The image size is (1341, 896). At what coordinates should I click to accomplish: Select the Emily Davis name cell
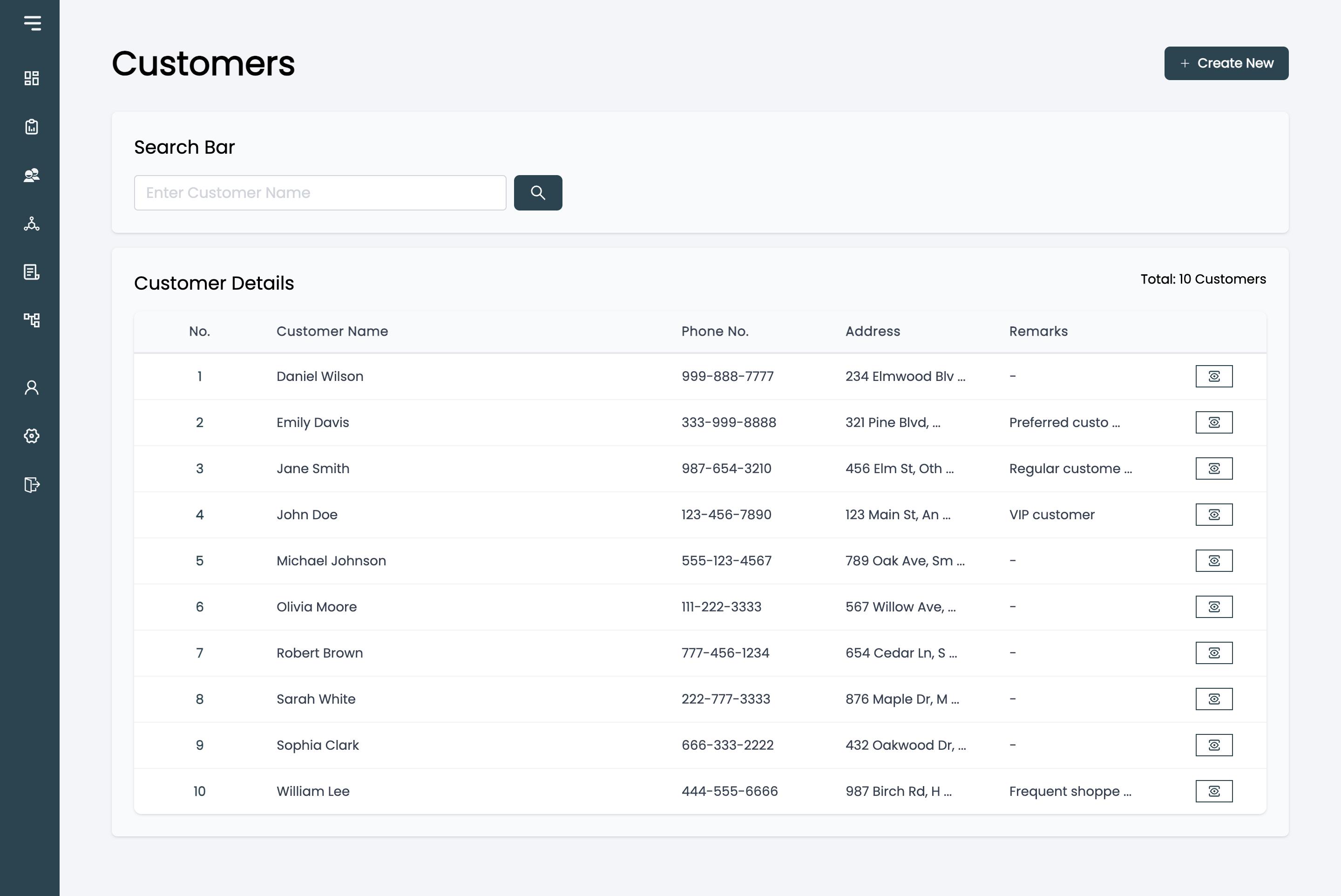[x=312, y=422]
